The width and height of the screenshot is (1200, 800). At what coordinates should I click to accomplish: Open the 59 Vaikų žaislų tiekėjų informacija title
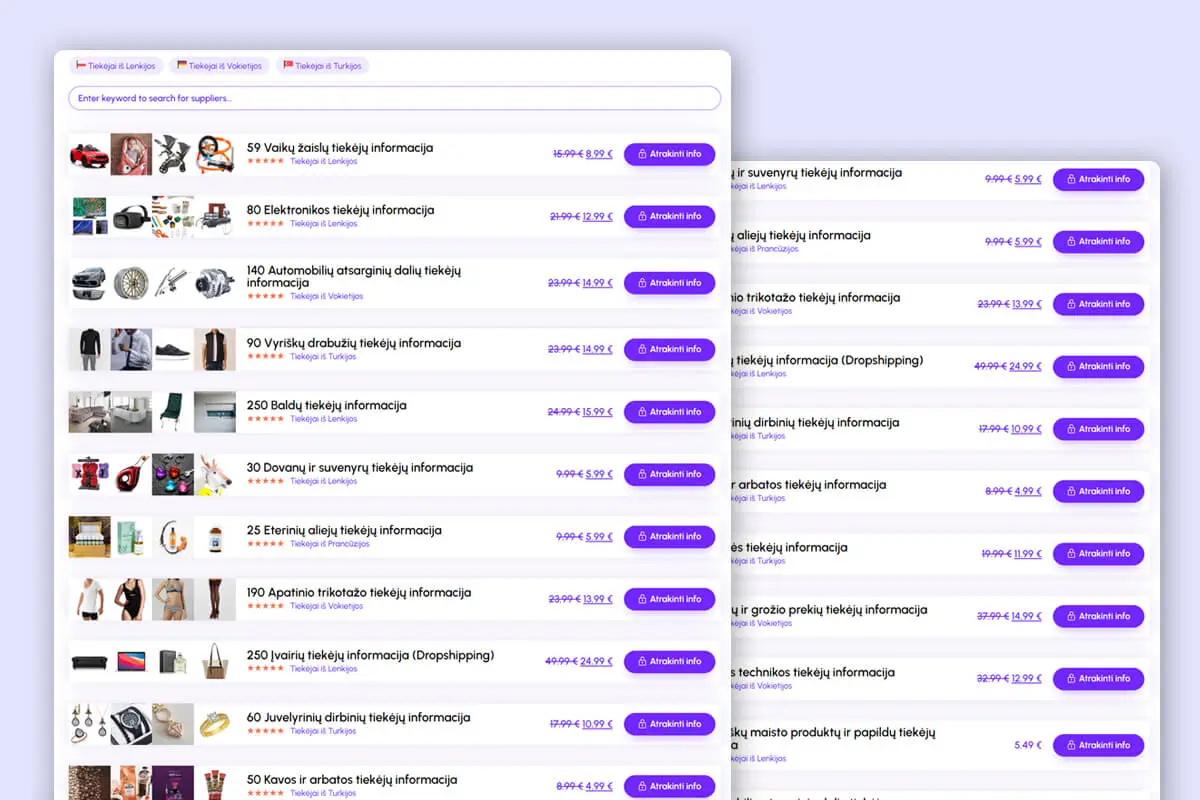(x=340, y=148)
